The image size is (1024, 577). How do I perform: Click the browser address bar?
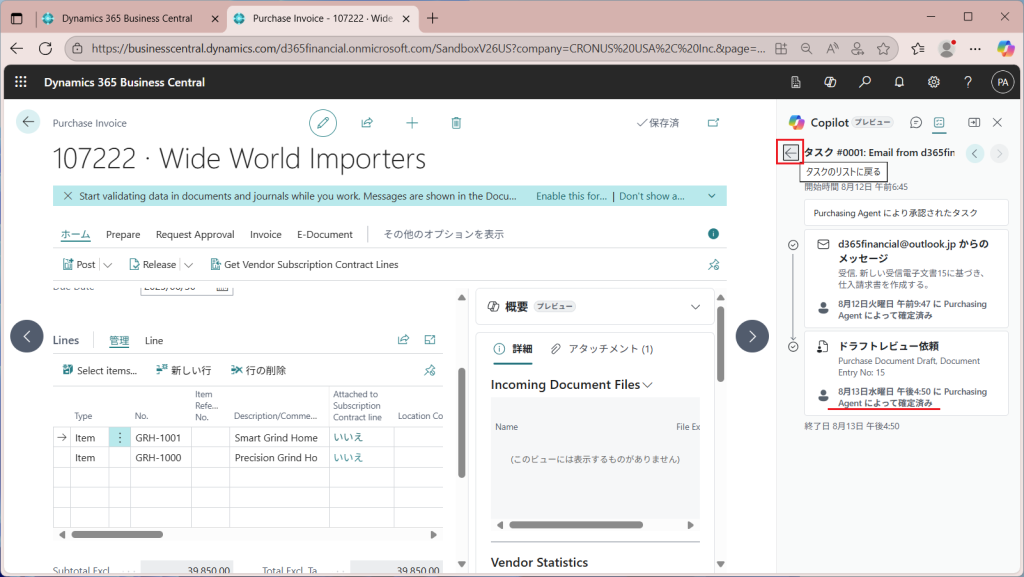tap(428, 48)
